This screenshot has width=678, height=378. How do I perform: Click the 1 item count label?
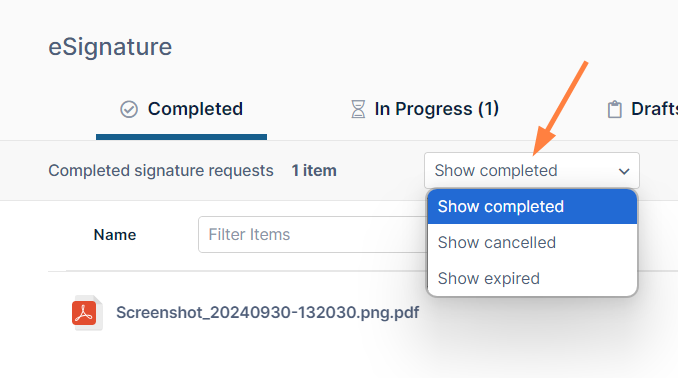coord(314,170)
